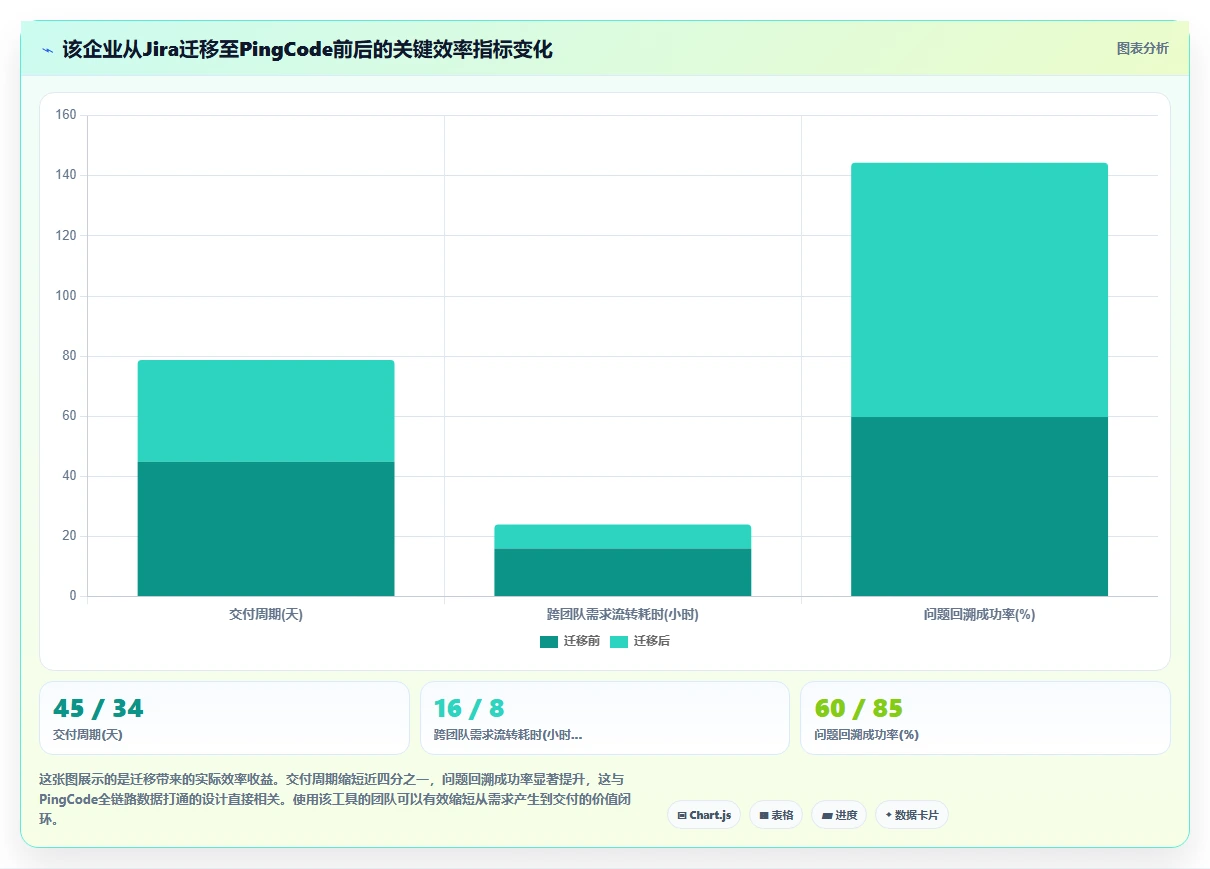Image resolution: width=1210 pixels, height=869 pixels.
Task: Click the 迁移前 segment of 问题回溯成功率 bar
Action: [x=979, y=506]
